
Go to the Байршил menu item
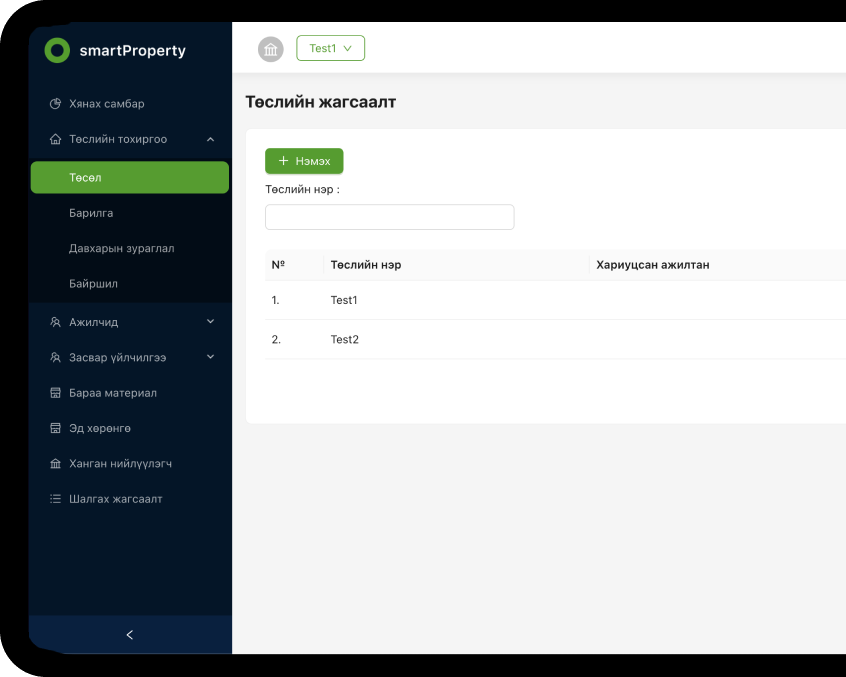coord(93,284)
